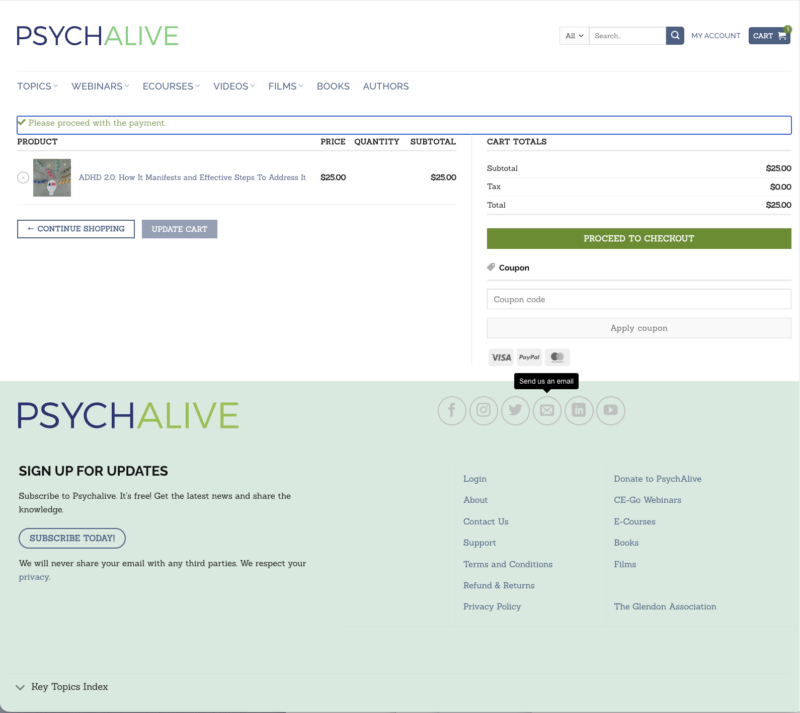
Task: Open ADHD 2.0 product title link
Action: coord(192,177)
